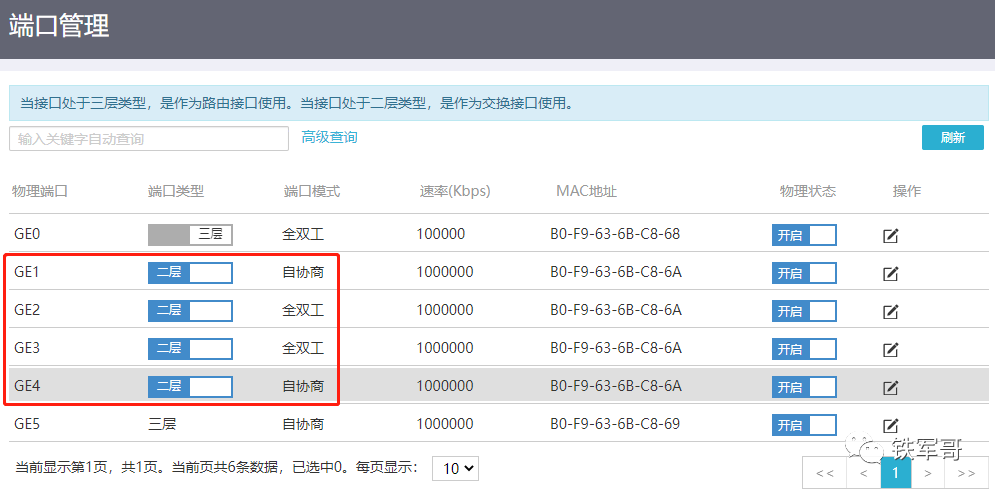This screenshot has width=995, height=493.
Task: Edit port GE2 using pencil icon
Action: [x=890, y=312]
